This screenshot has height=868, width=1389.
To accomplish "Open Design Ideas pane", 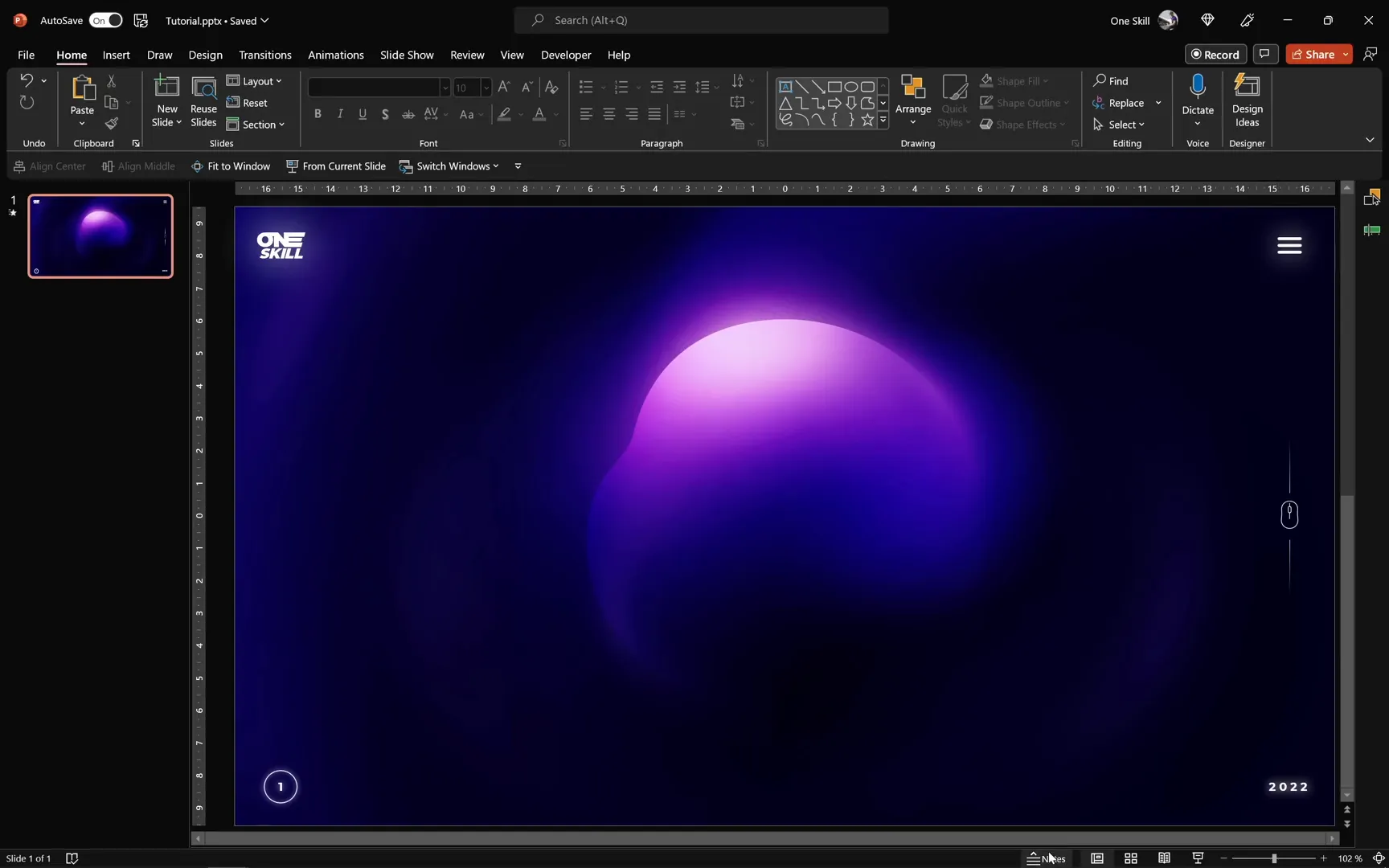I will pyautogui.click(x=1247, y=101).
